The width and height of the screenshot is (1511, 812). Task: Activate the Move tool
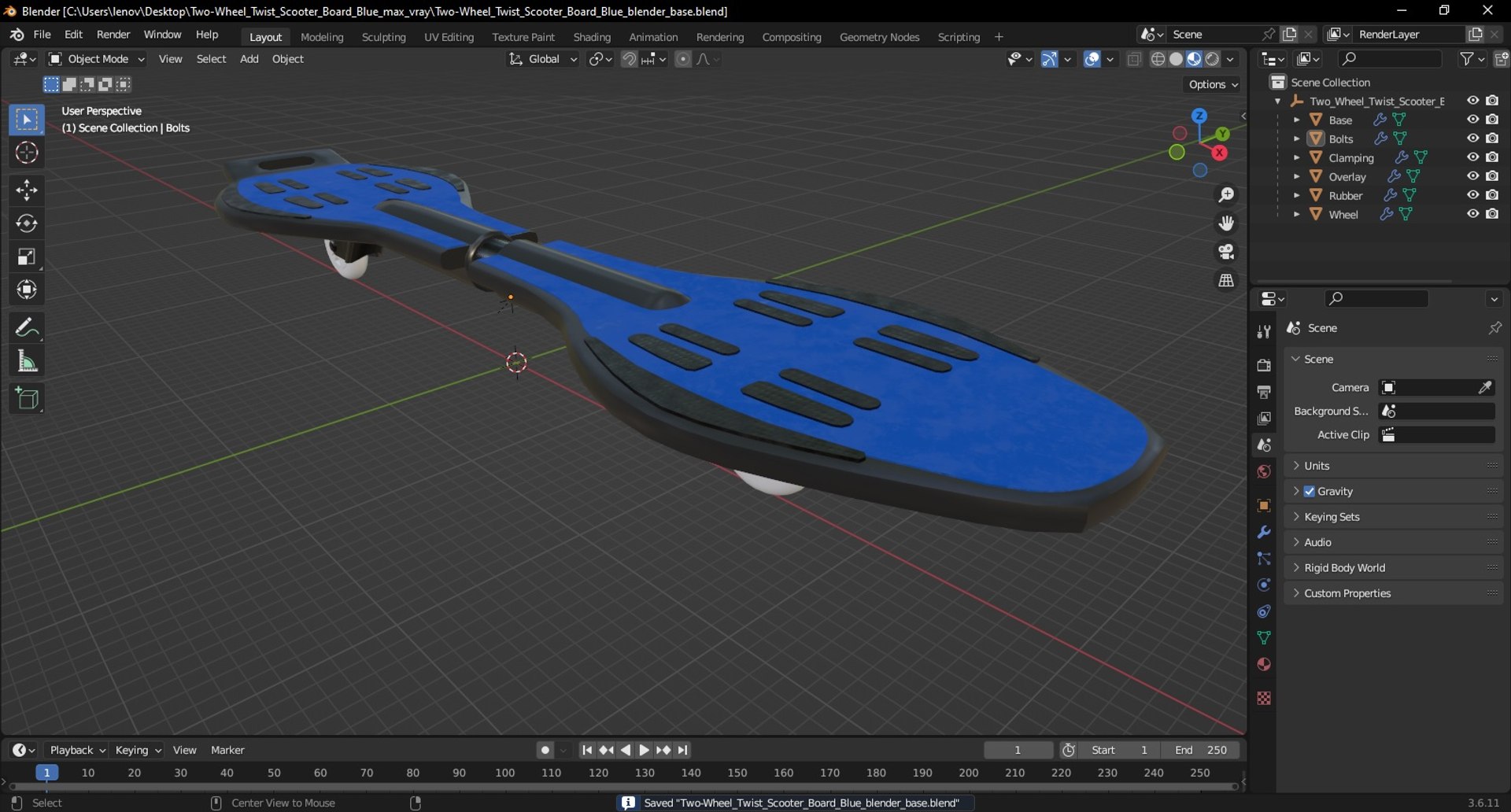click(x=27, y=190)
